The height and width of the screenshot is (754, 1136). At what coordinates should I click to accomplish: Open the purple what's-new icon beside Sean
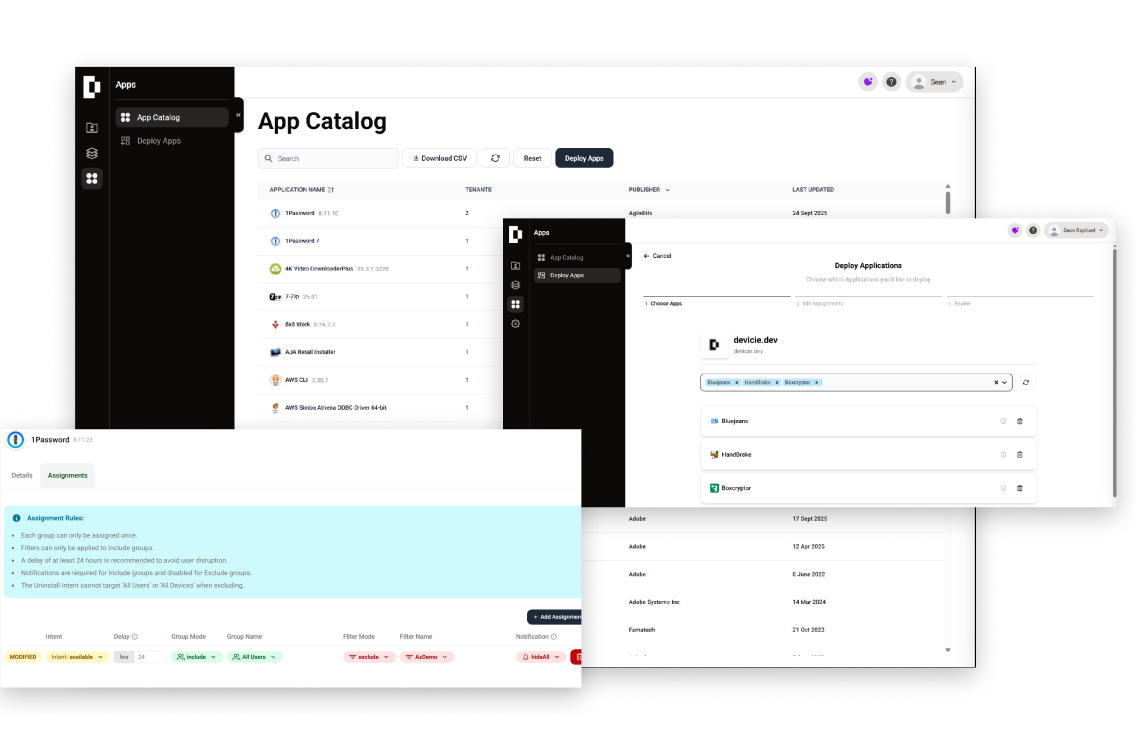(x=868, y=82)
